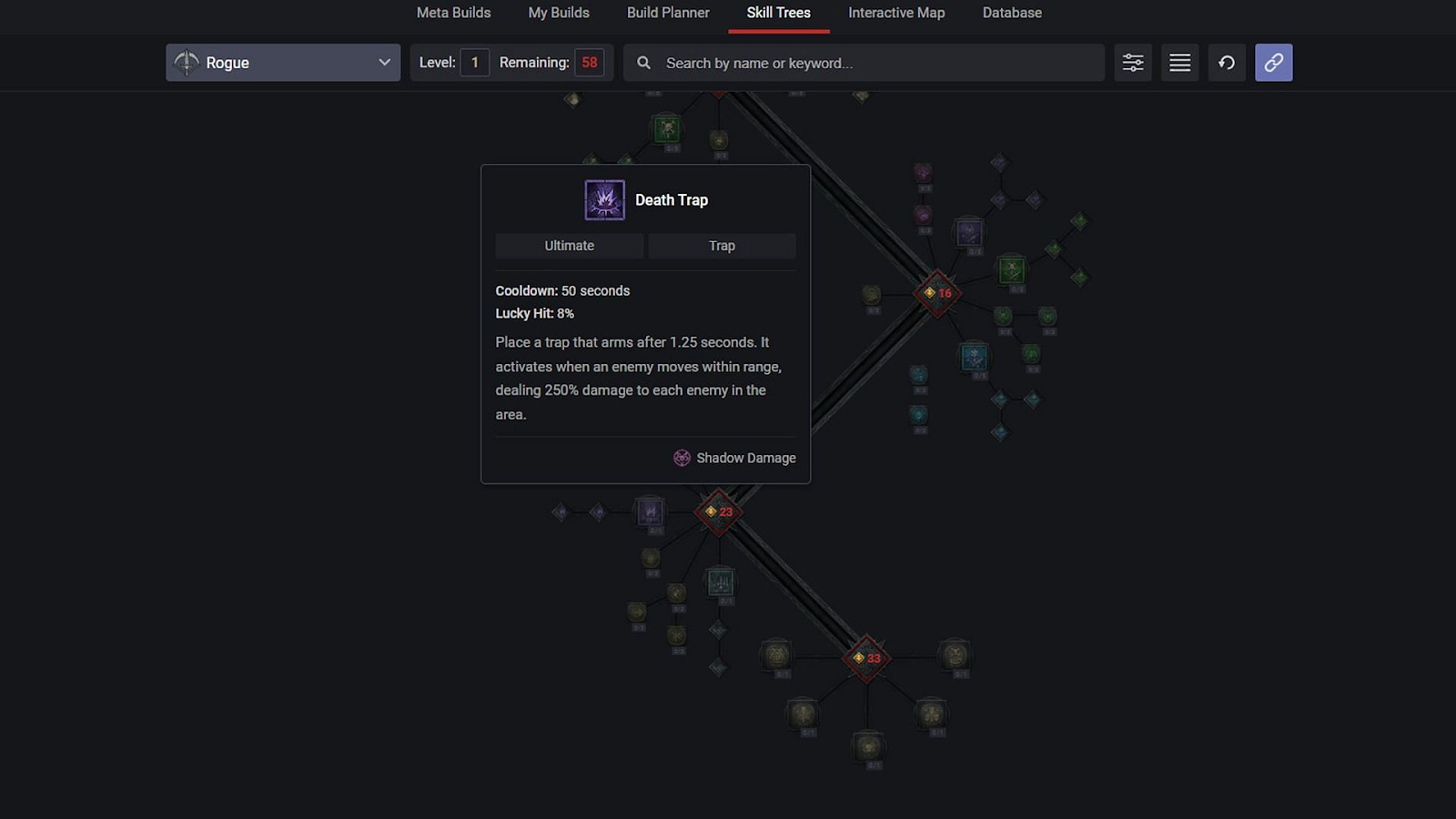Click the Death Trap title text
This screenshot has width=1456, height=819.
(x=672, y=200)
